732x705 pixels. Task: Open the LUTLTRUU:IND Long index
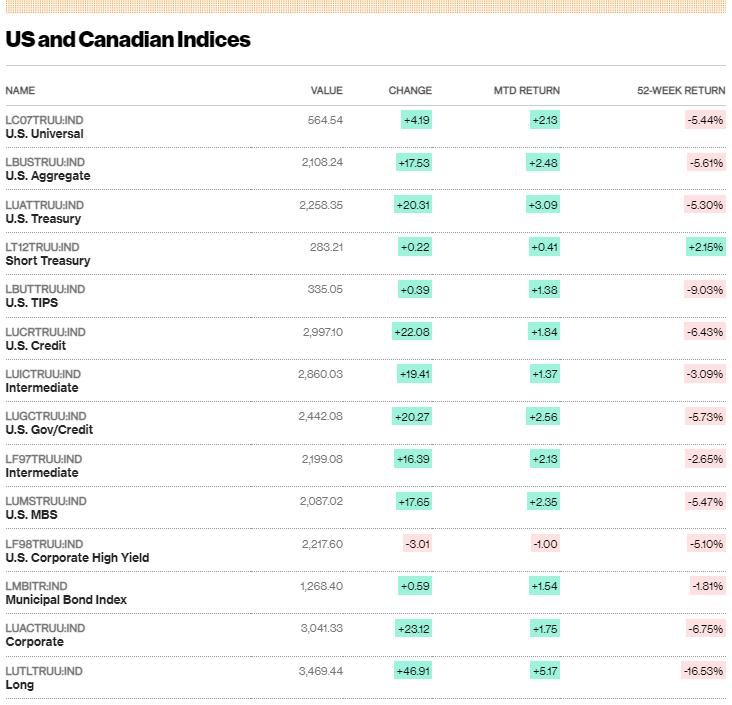click(x=44, y=671)
